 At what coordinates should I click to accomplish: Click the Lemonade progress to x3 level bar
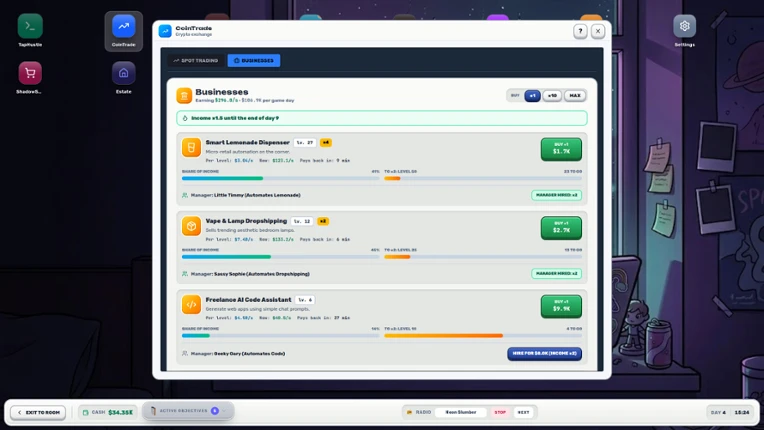click(483, 178)
